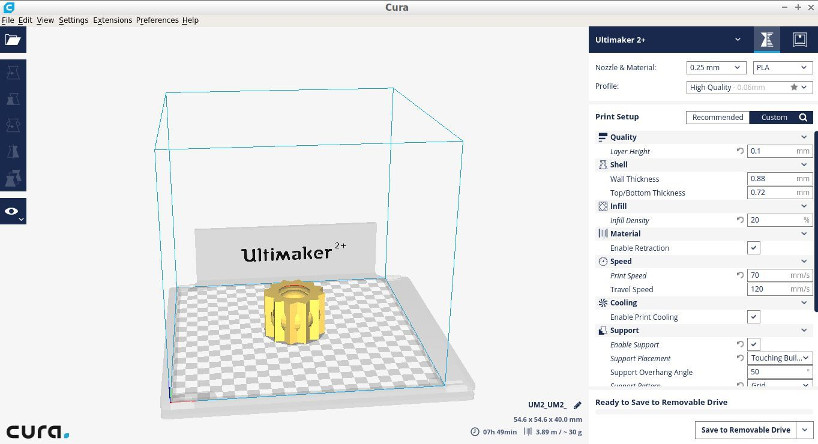
Task: Click the search settings magnifier icon
Action: coord(803,117)
